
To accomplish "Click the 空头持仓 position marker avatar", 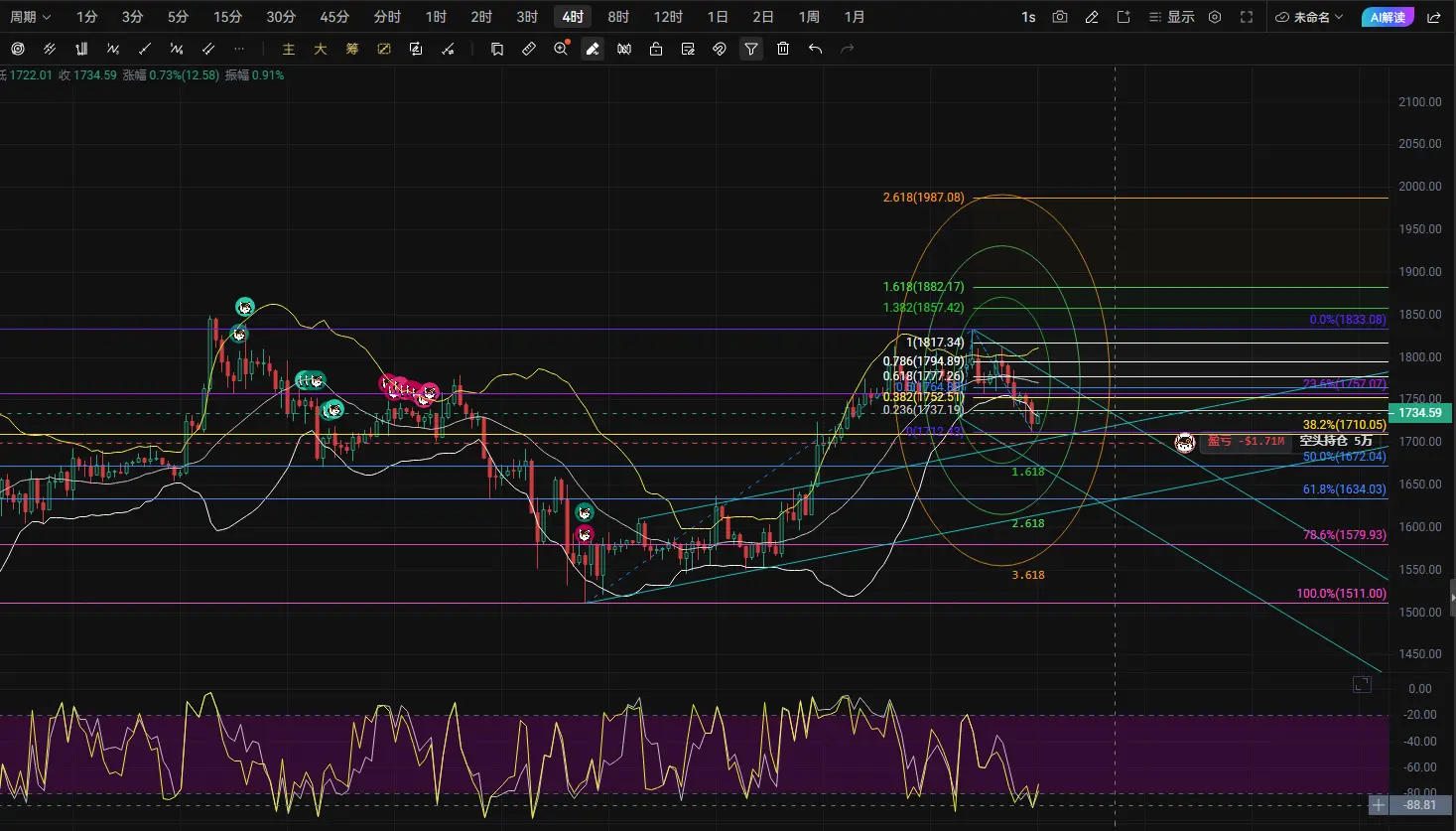I will click(x=1185, y=442).
